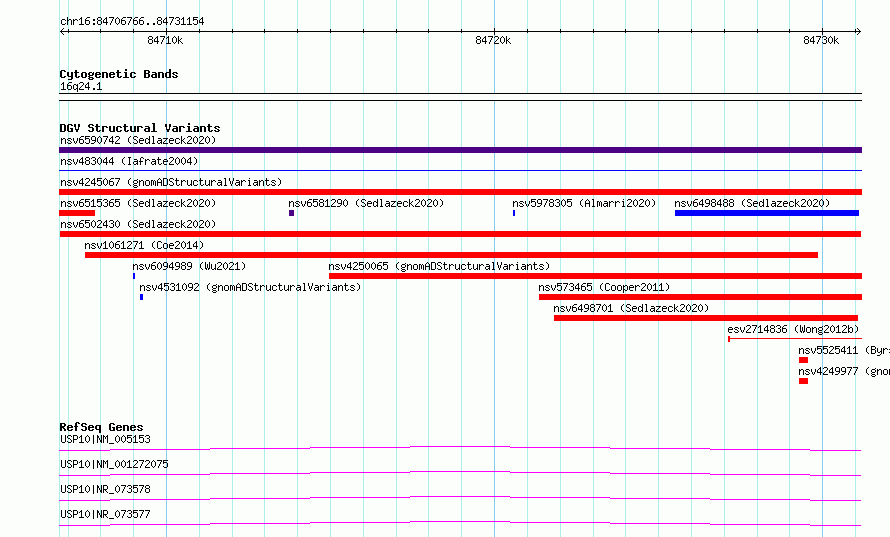Click the USP10|NR_073578 gene label
This screenshot has height=537, width=890.
[105, 489]
